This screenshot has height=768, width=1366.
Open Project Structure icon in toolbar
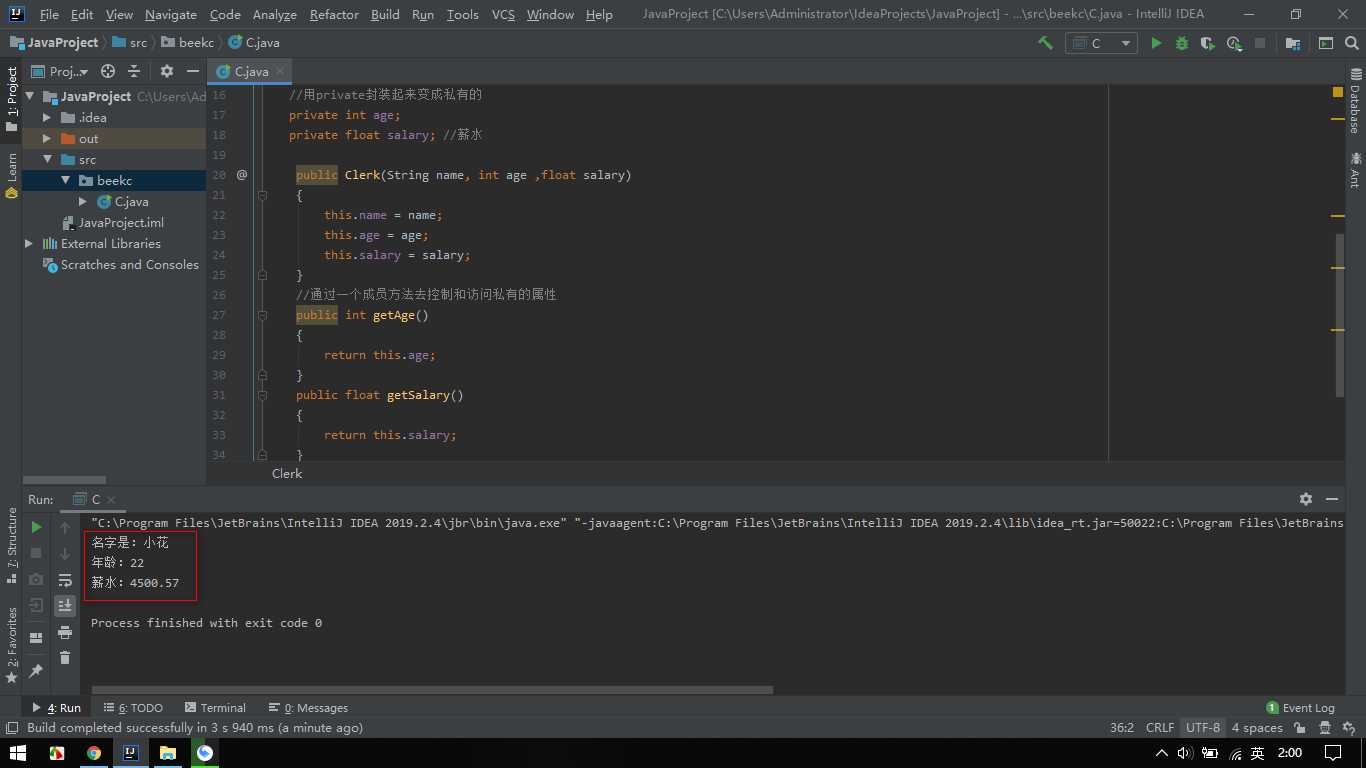[1293, 43]
